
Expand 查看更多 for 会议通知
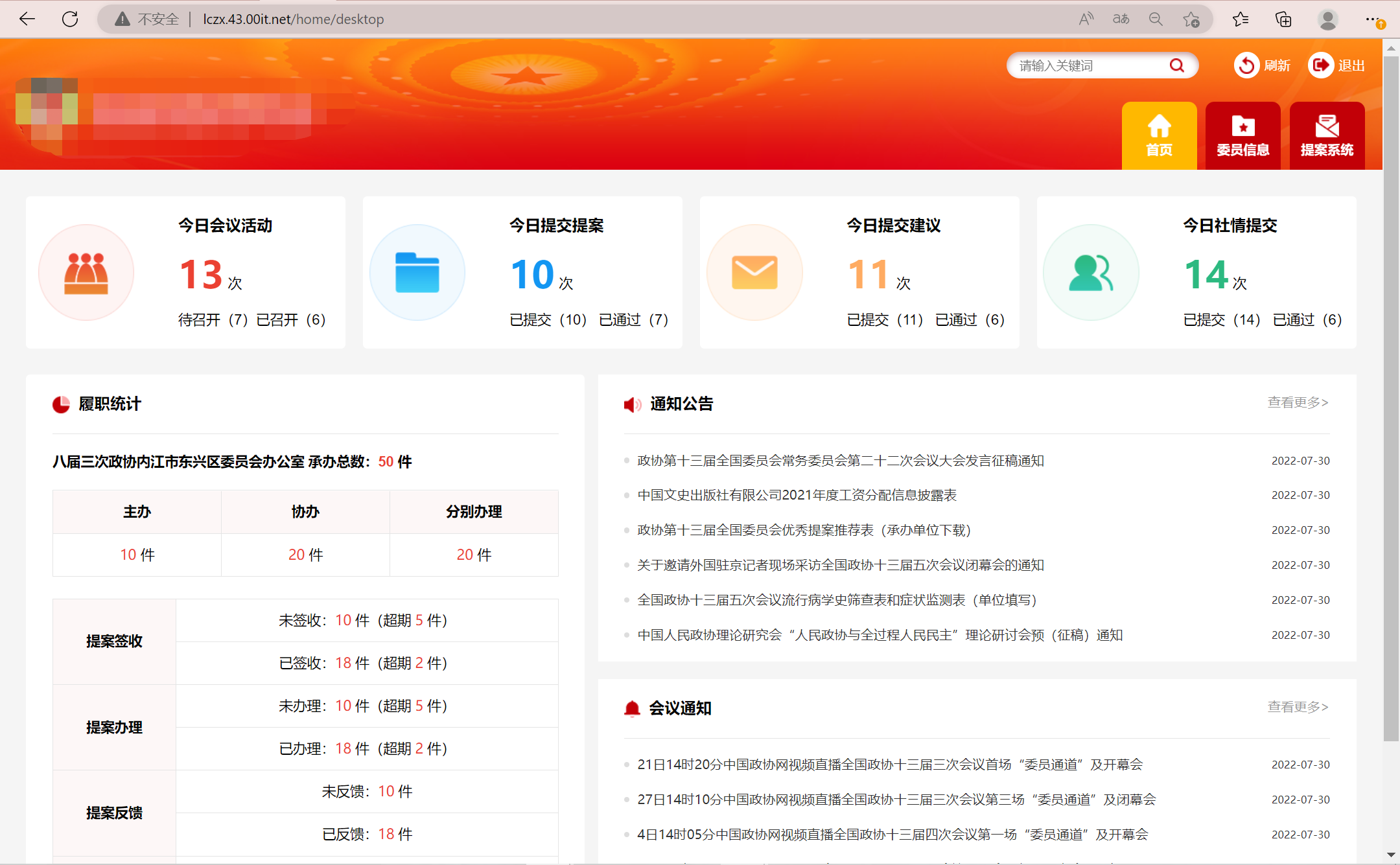[x=1298, y=707]
